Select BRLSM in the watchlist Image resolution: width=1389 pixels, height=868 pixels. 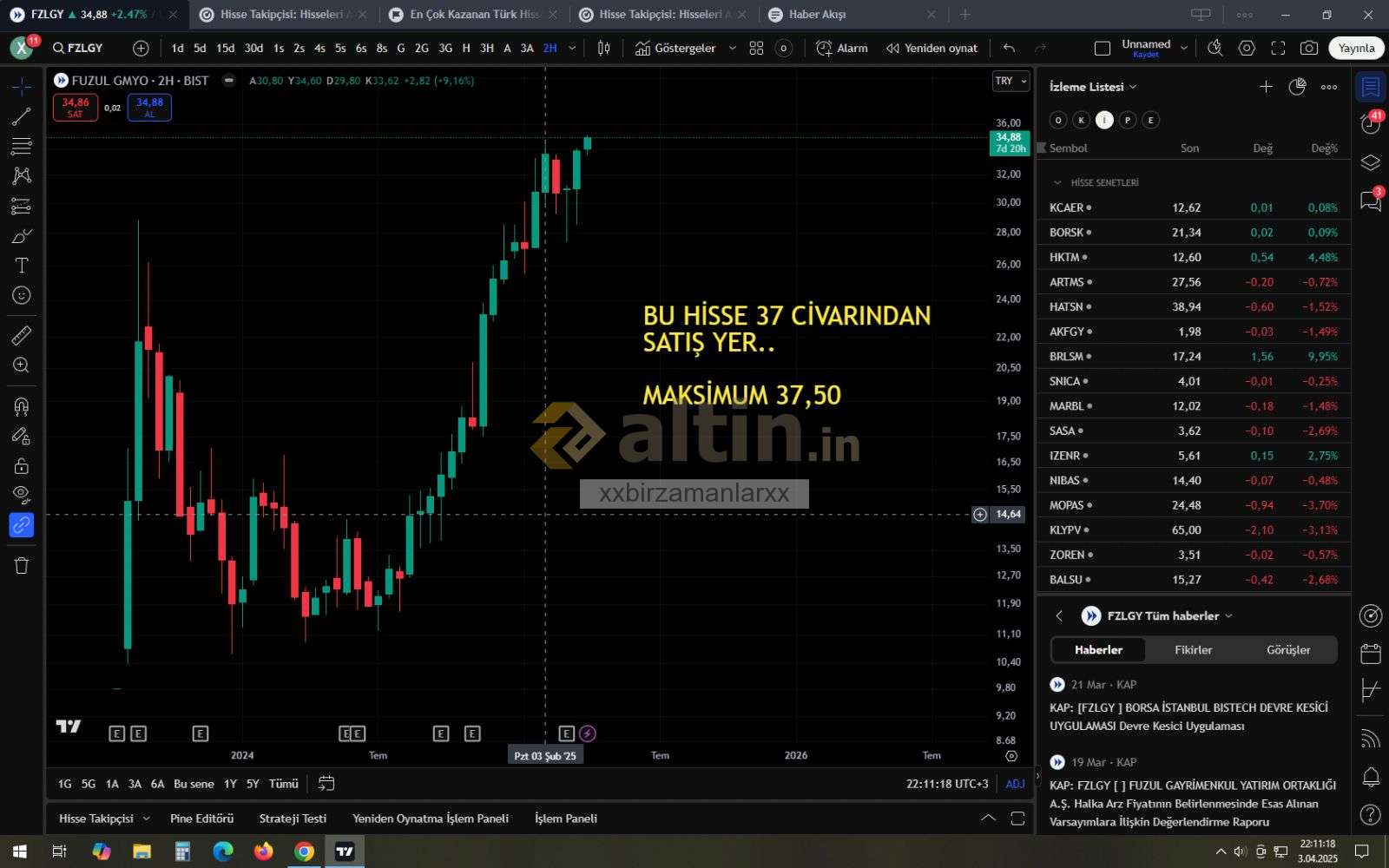(x=1194, y=357)
